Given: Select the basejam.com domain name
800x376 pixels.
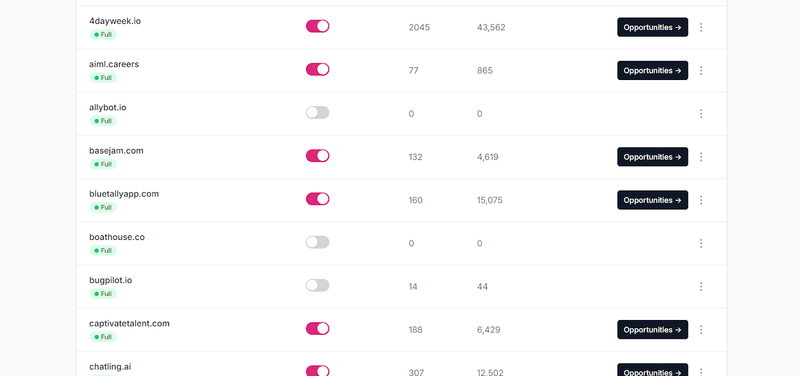Looking at the screenshot, I should coord(116,151).
